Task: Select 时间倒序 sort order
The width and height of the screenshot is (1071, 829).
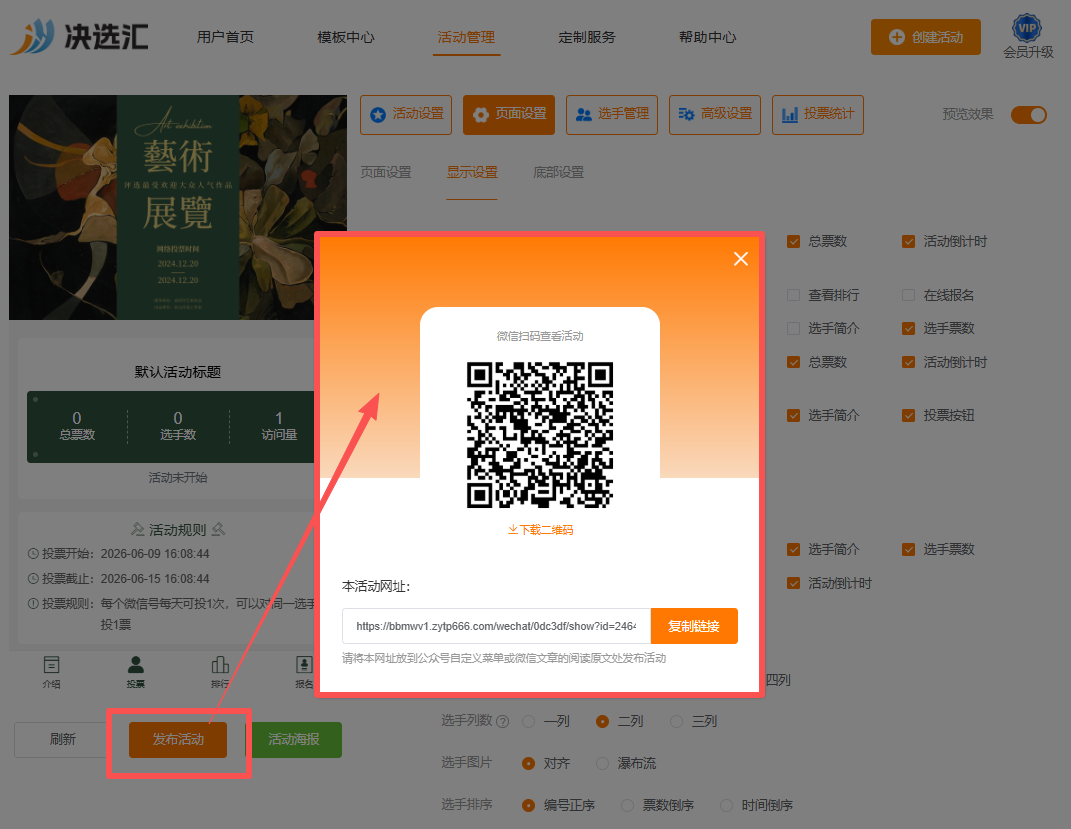Action: pyautogui.click(x=726, y=806)
